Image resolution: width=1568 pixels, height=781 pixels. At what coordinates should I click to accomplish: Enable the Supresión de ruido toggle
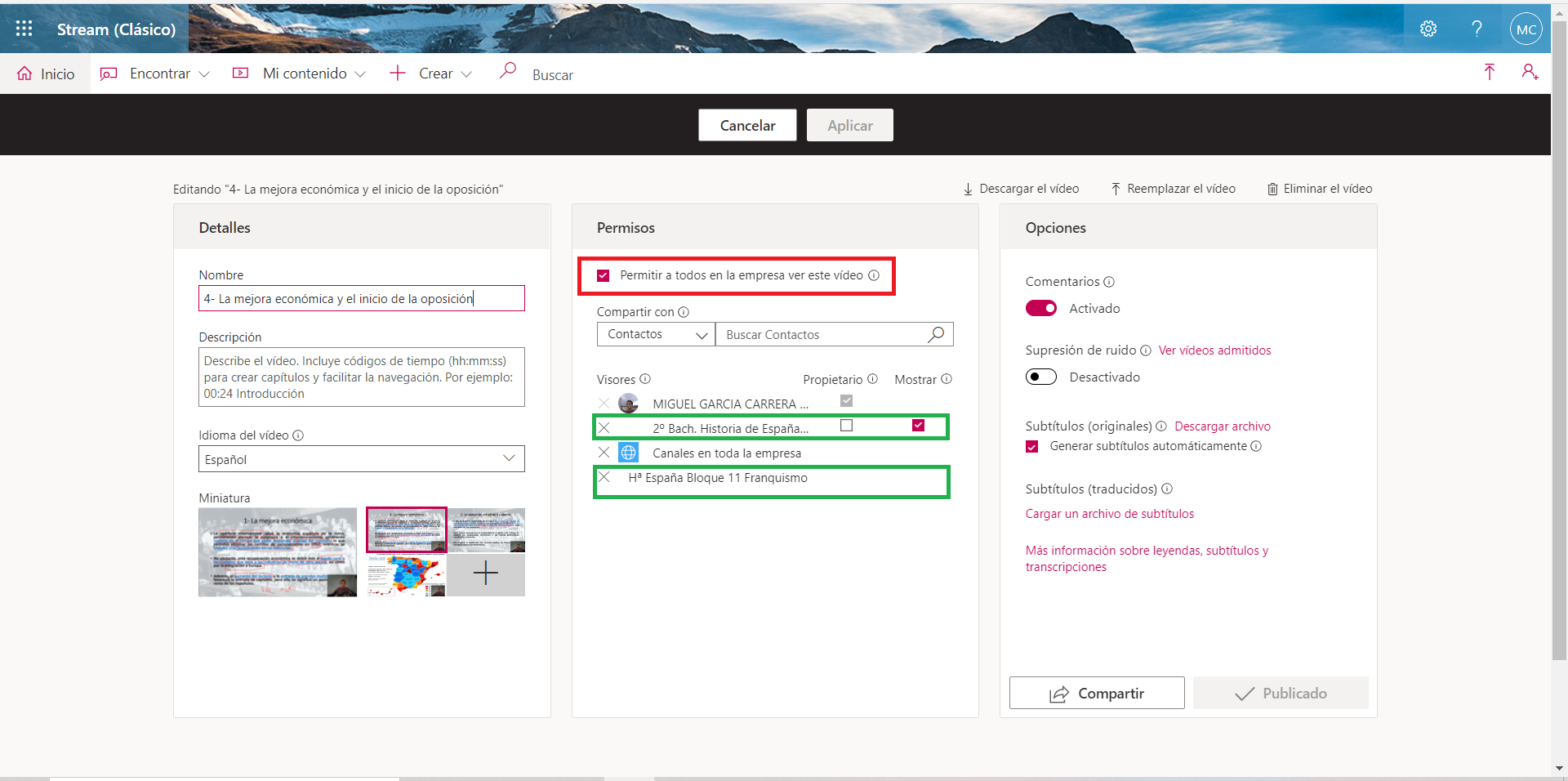point(1041,377)
